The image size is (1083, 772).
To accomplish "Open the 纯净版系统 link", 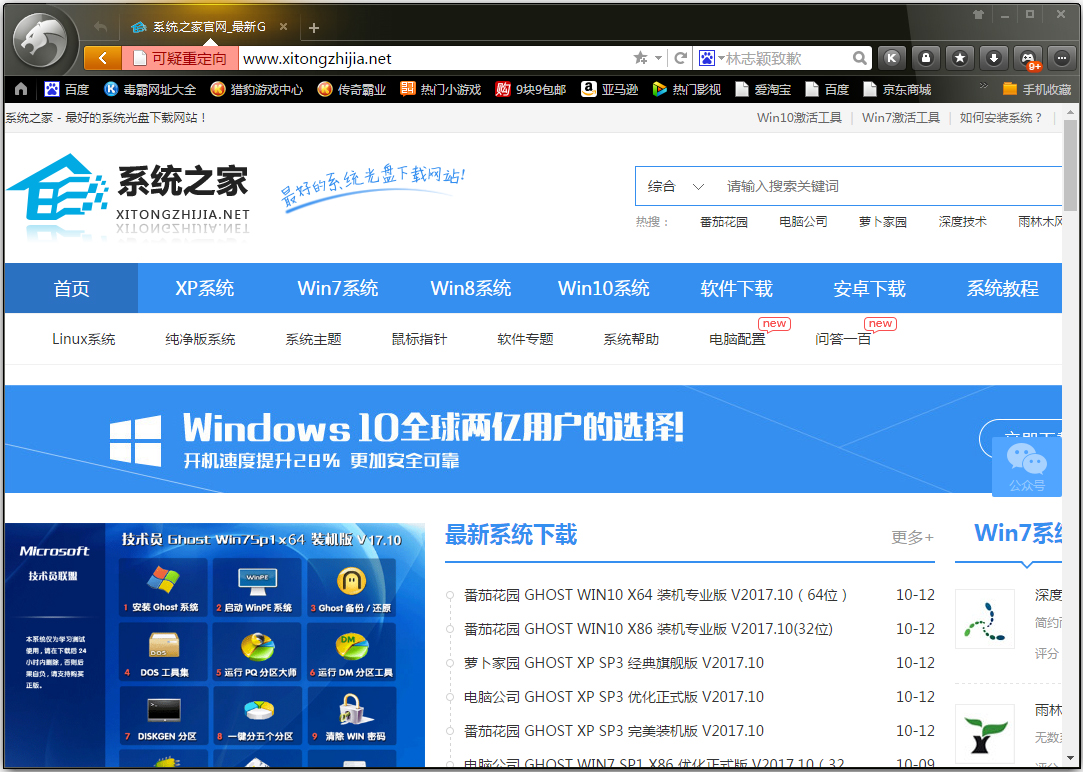I will (x=200, y=339).
